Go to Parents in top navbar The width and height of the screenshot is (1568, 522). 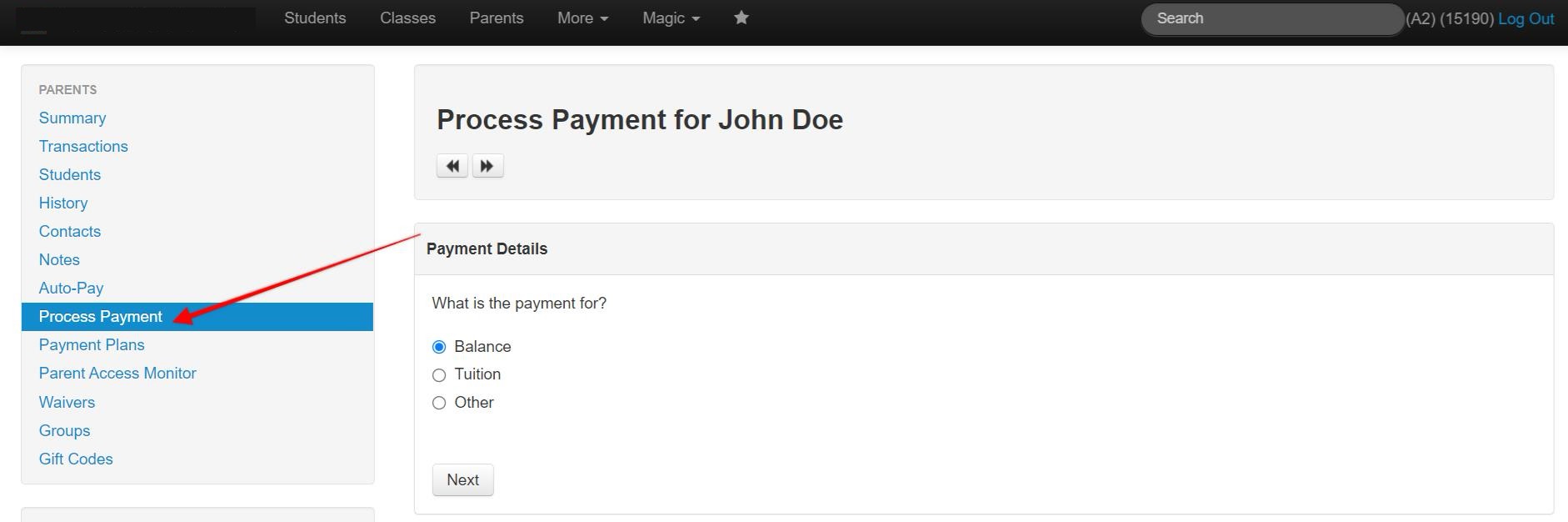(x=497, y=18)
